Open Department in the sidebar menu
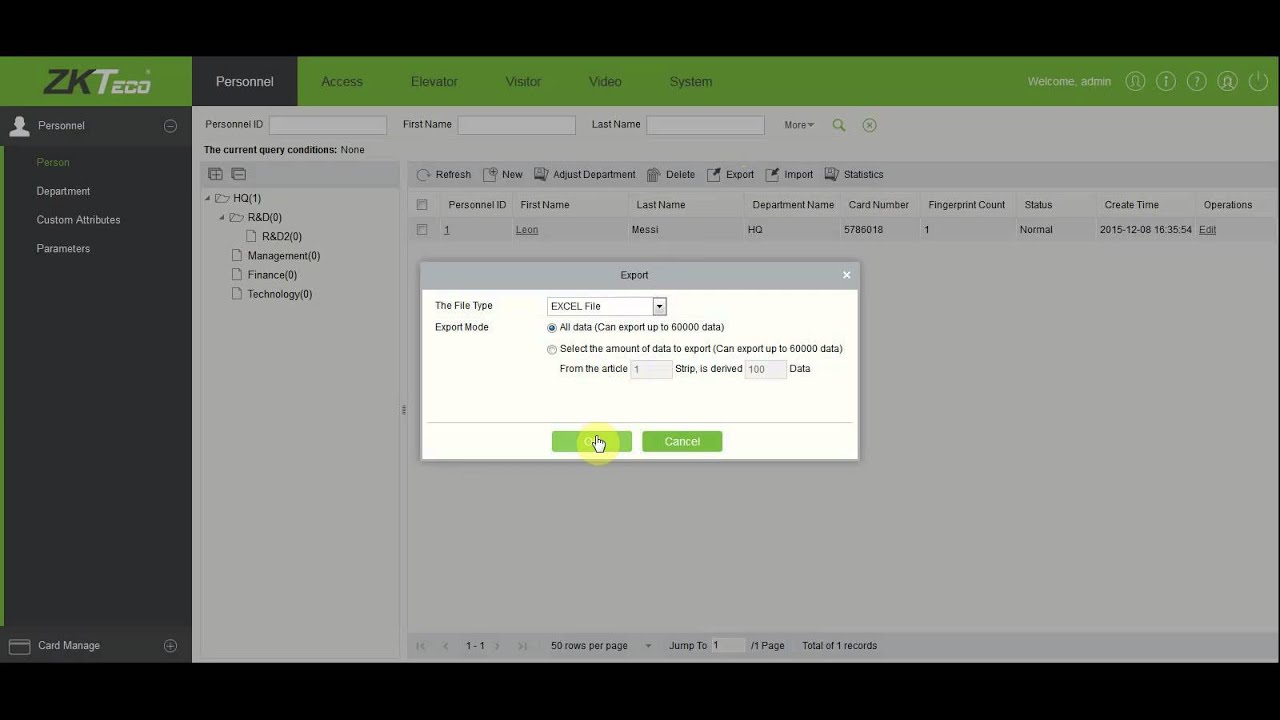The width and height of the screenshot is (1280, 720). tap(63, 191)
